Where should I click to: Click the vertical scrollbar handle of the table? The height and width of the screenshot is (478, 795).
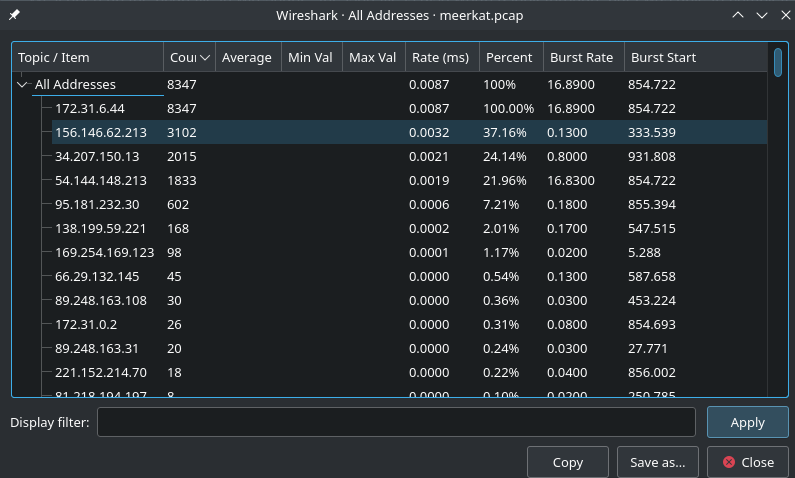click(778, 62)
